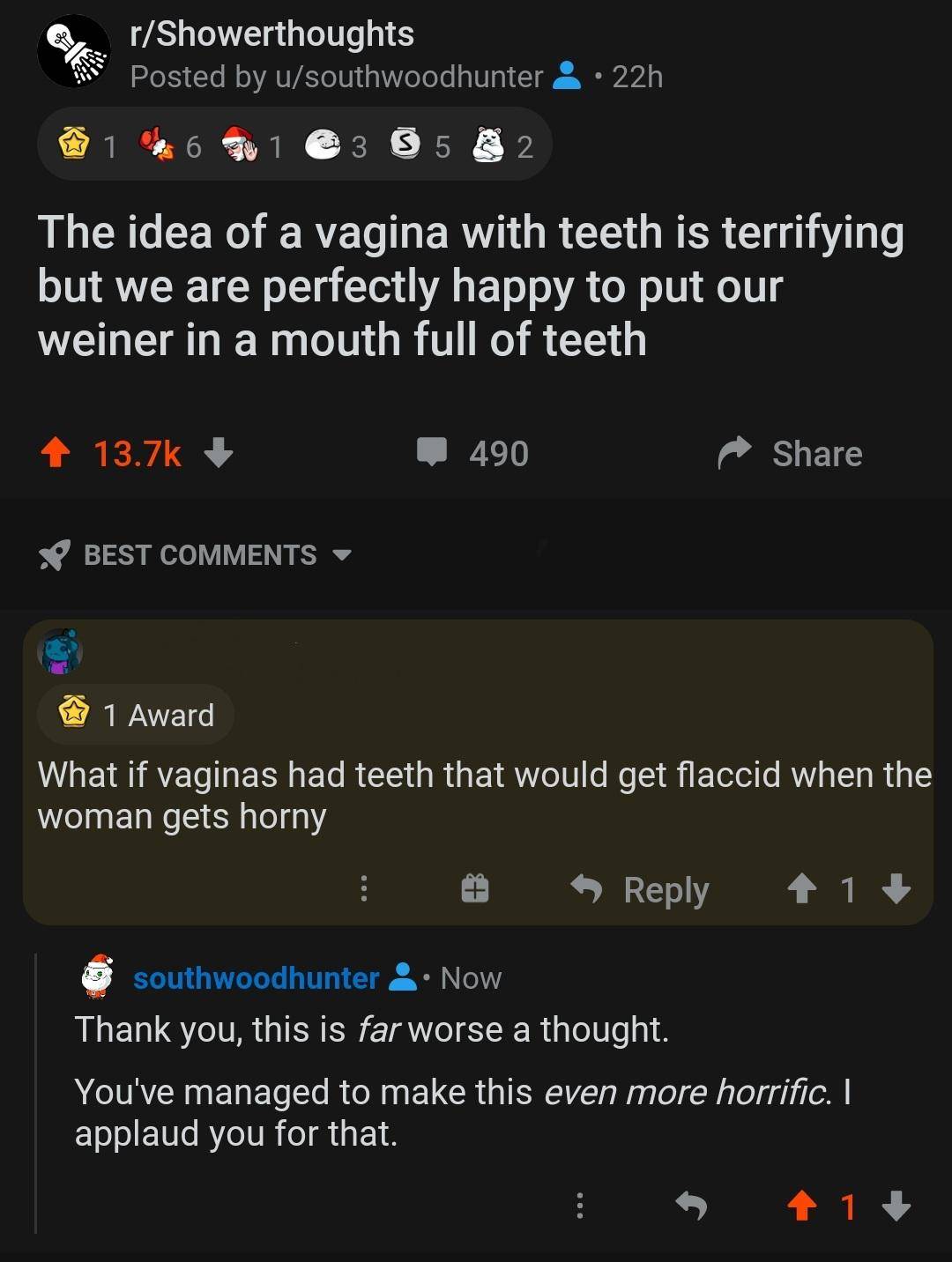The height and width of the screenshot is (1262, 952).
Task: Downvote the top comment
Action: tap(897, 889)
